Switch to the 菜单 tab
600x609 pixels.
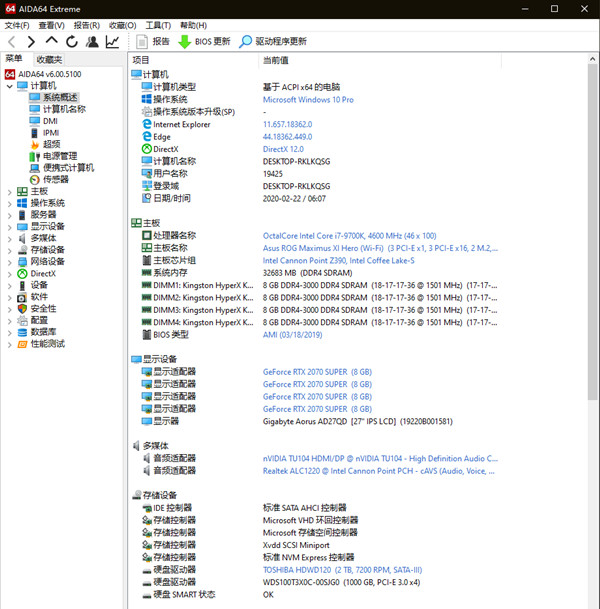[x=14, y=59]
